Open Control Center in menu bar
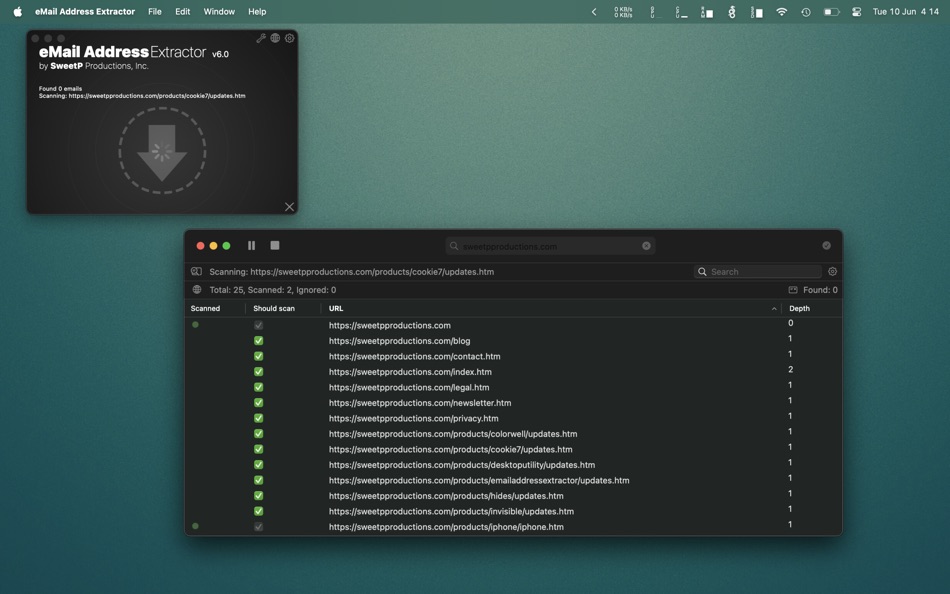This screenshot has width=950, height=594. pos(856,12)
